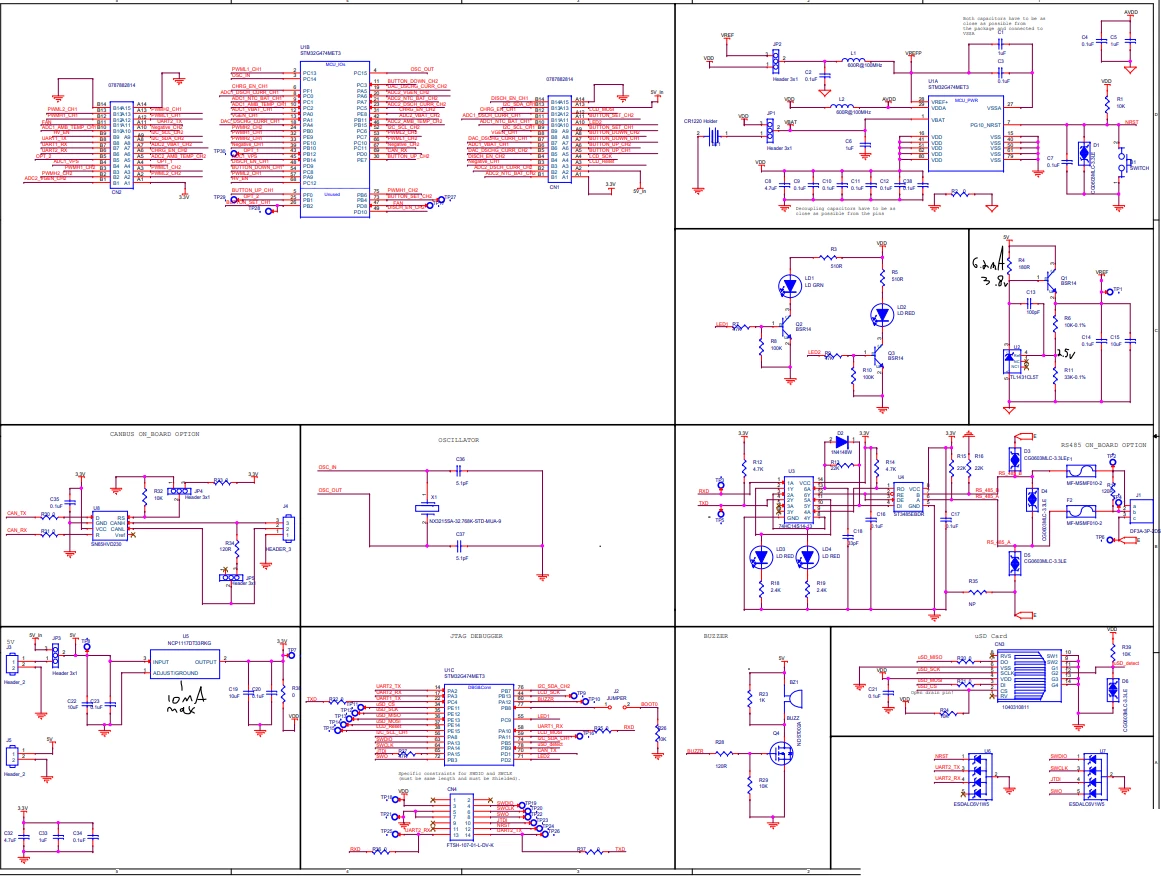The height and width of the screenshot is (878, 1161).
Task: Click the J3 Header_2 5V connector
Action: pyautogui.click(x=12, y=663)
